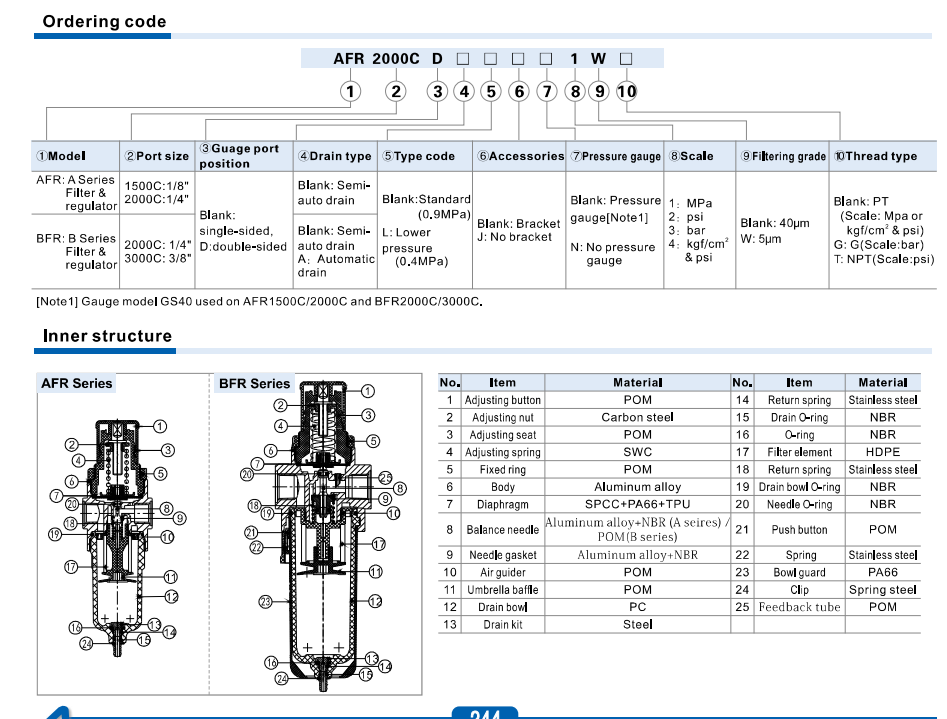
Task: Click the "3000C: 3/8"" port size entry
Action: (x=158, y=258)
